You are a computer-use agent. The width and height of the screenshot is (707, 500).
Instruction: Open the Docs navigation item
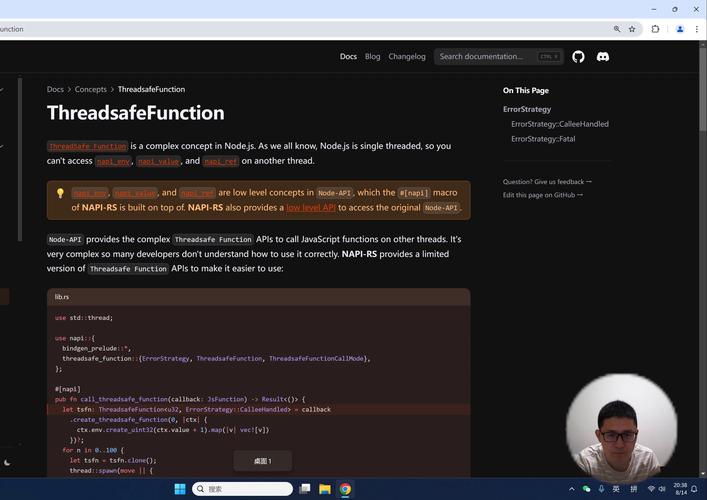pos(348,57)
